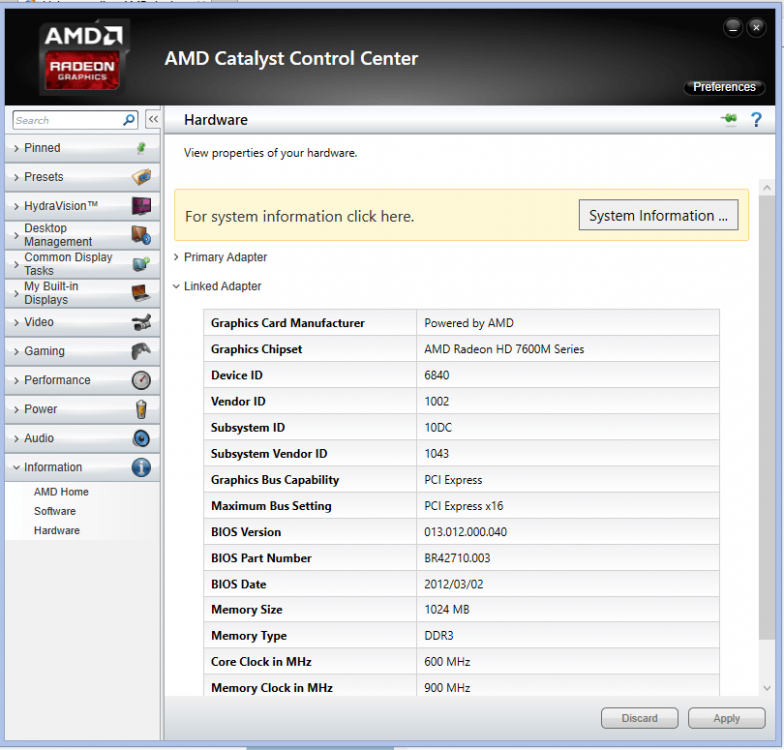Screen dimensions: 784x750
Task: Click the Performance gauge icon
Action: pos(142,380)
